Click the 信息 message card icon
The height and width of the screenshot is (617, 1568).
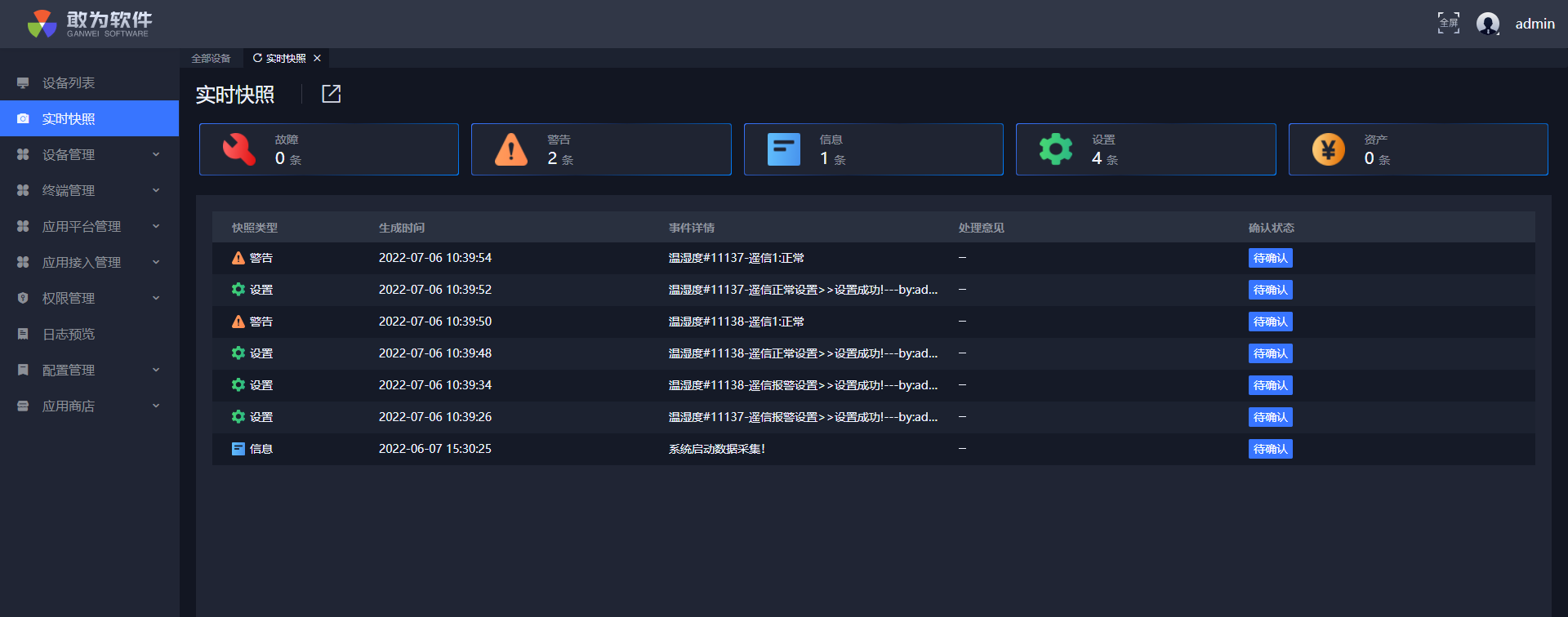click(784, 149)
